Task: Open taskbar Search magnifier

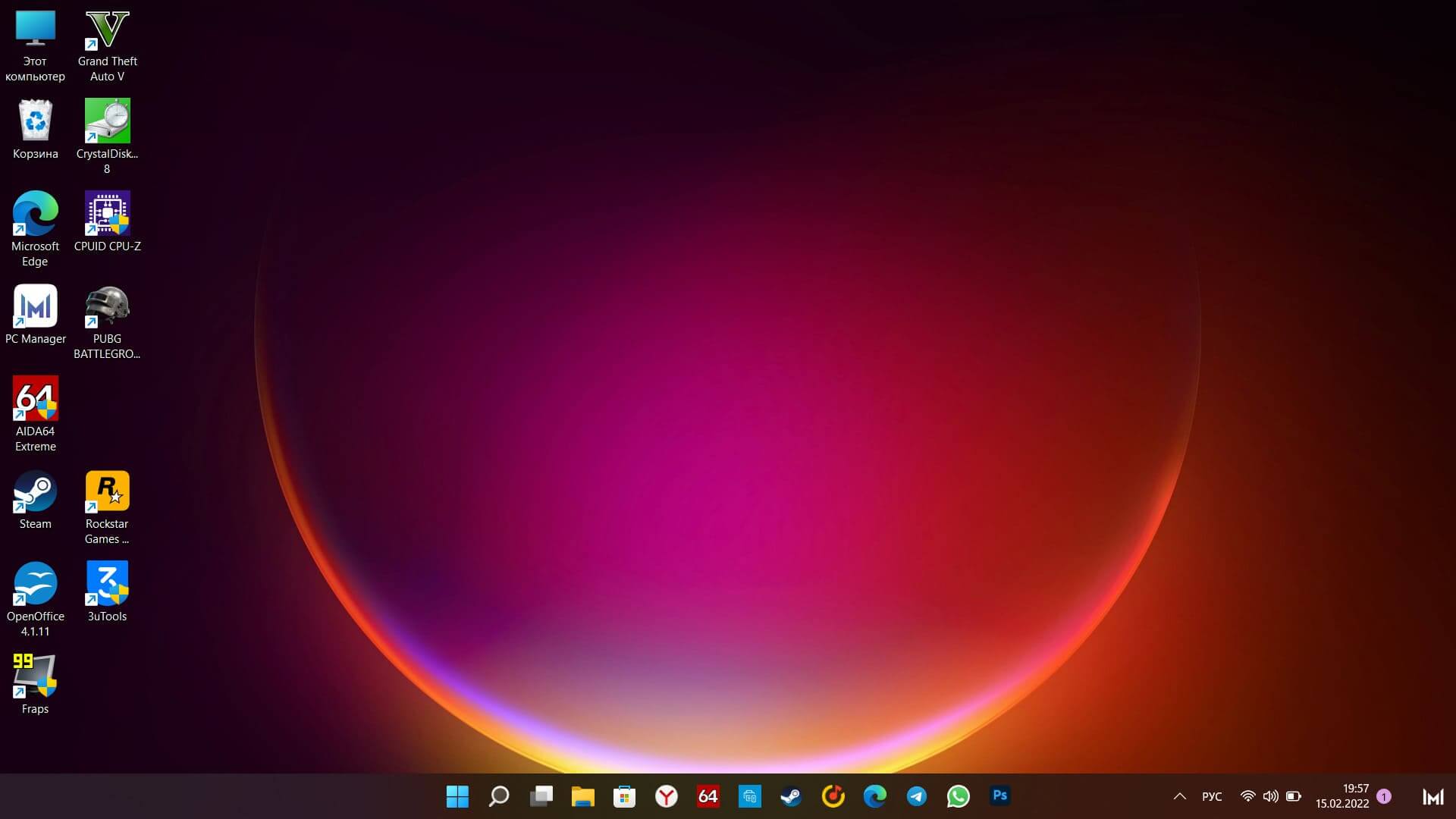Action: (499, 796)
